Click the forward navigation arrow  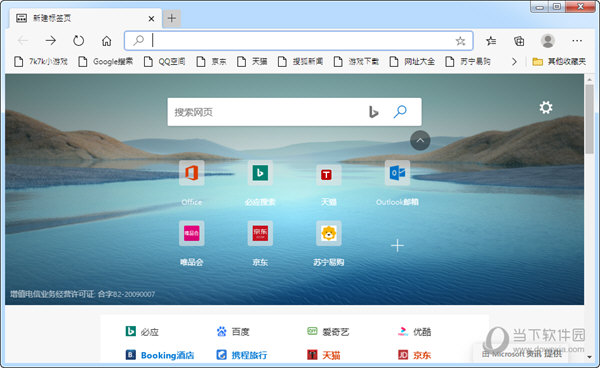[51, 41]
